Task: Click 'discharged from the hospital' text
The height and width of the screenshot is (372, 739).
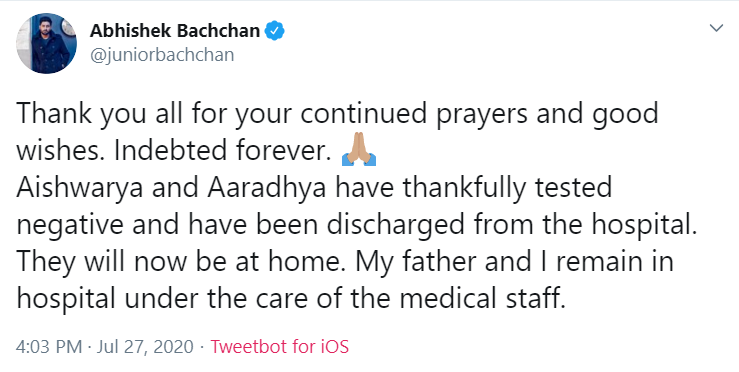Action: point(512,225)
